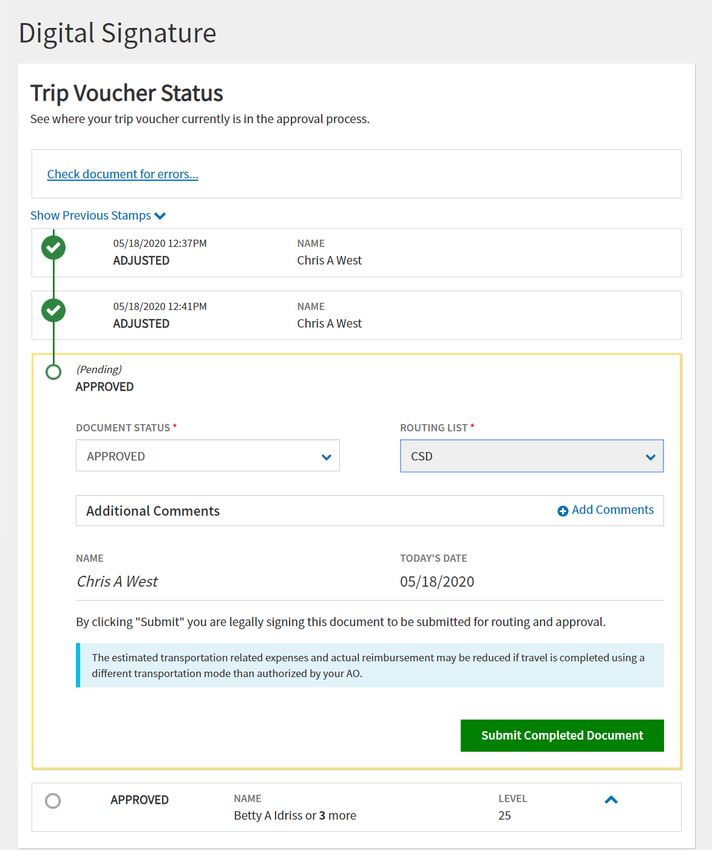Click the pending APPROVED step circle
Image resolution: width=712 pixels, height=850 pixels.
click(53, 372)
